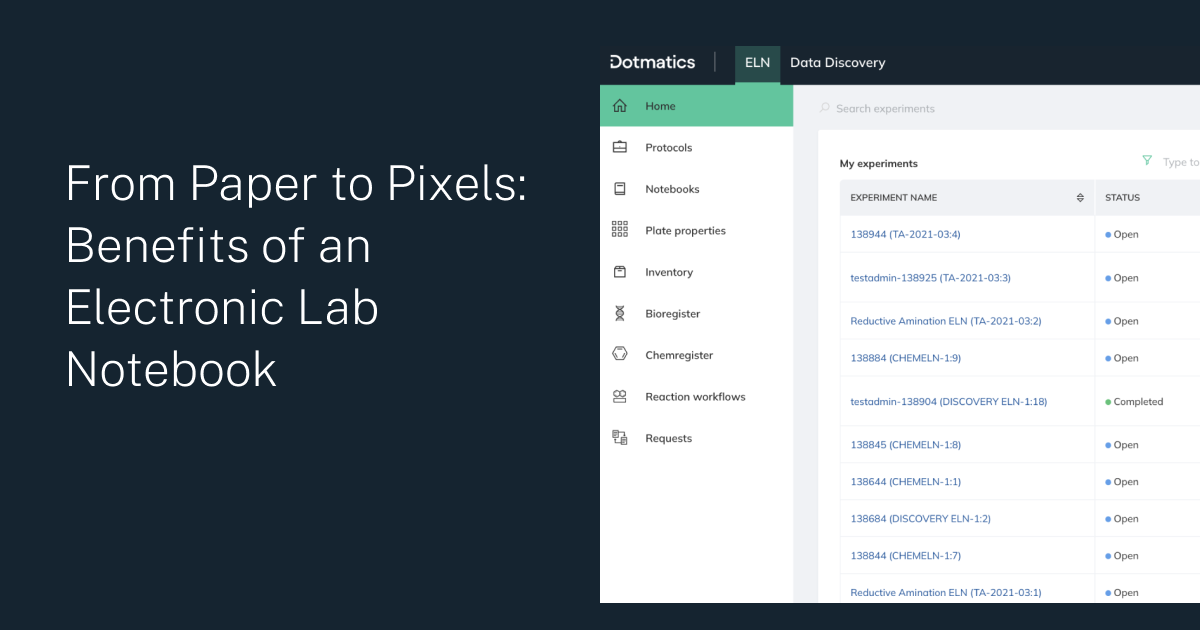Click the Type to filter field

pyautogui.click(x=1180, y=161)
